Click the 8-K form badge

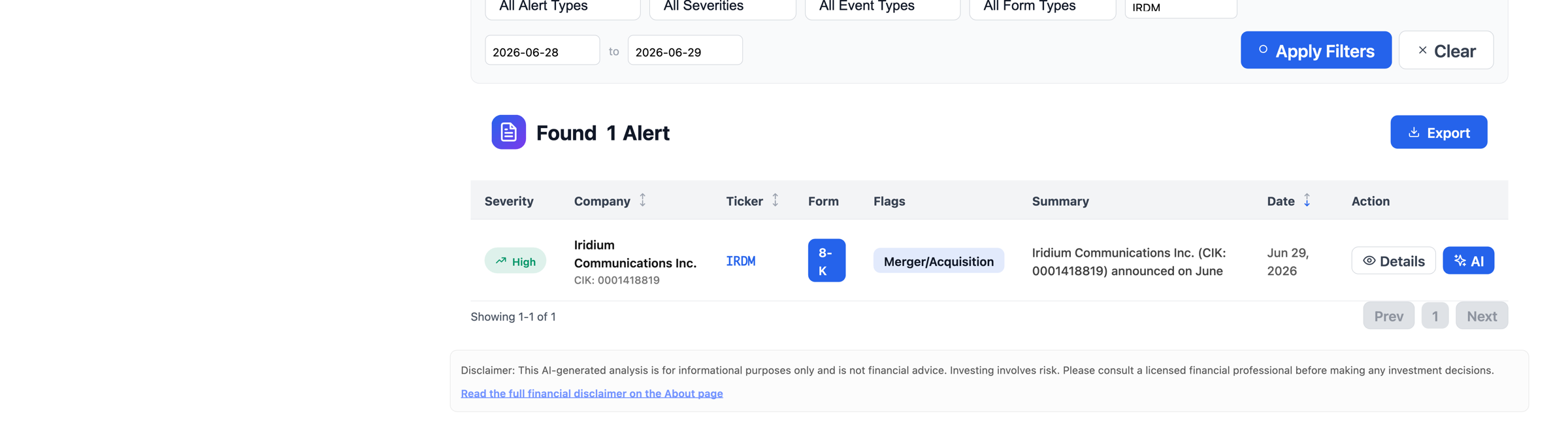click(x=826, y=261)
